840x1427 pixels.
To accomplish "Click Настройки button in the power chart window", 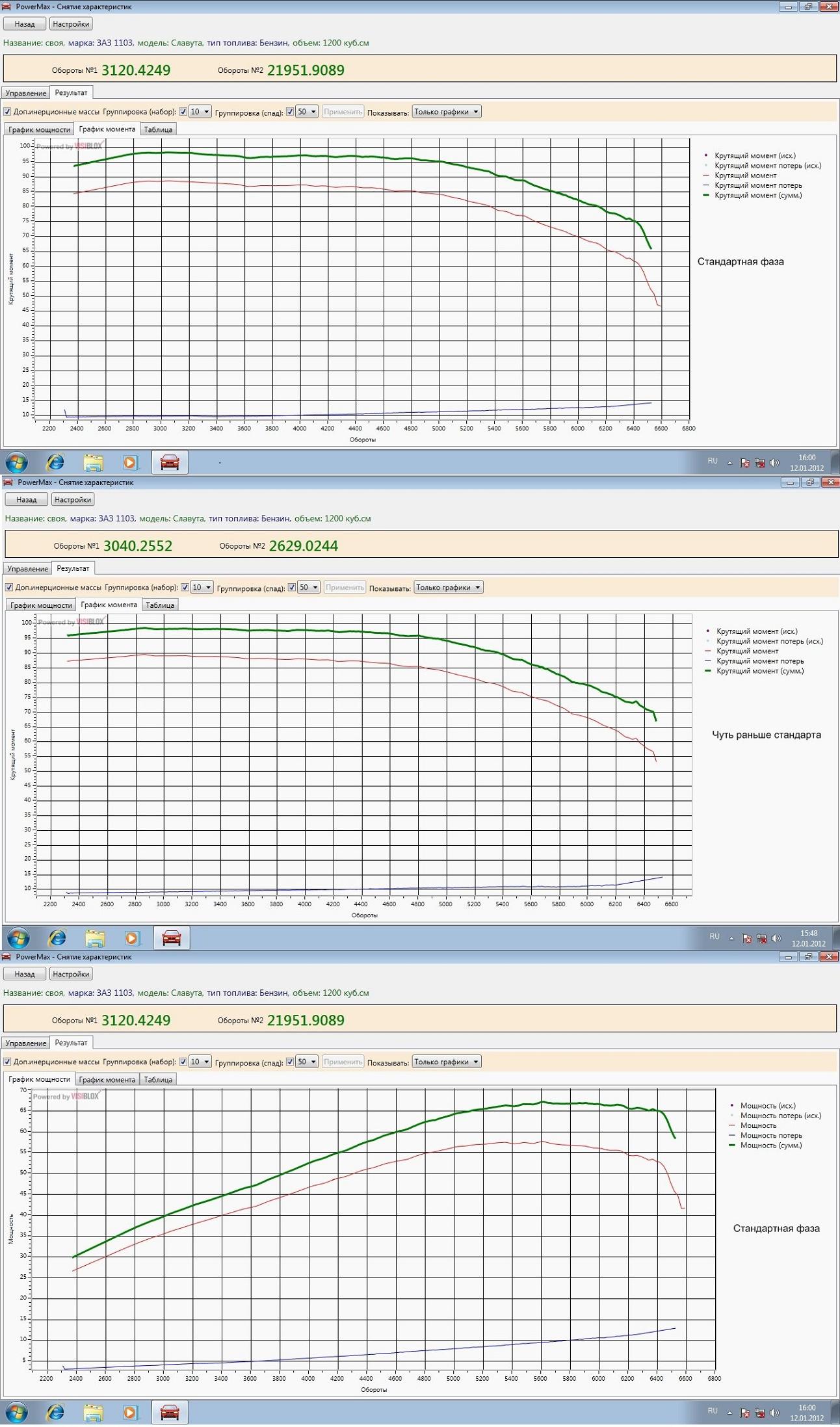I will (x=71, y=974).
